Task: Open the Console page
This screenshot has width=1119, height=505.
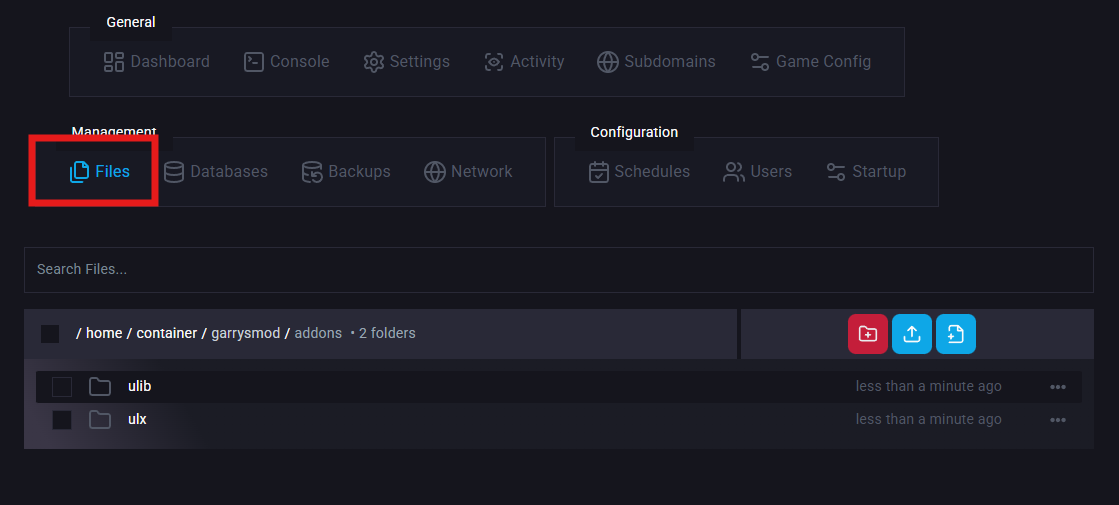Action: point(286,62)
